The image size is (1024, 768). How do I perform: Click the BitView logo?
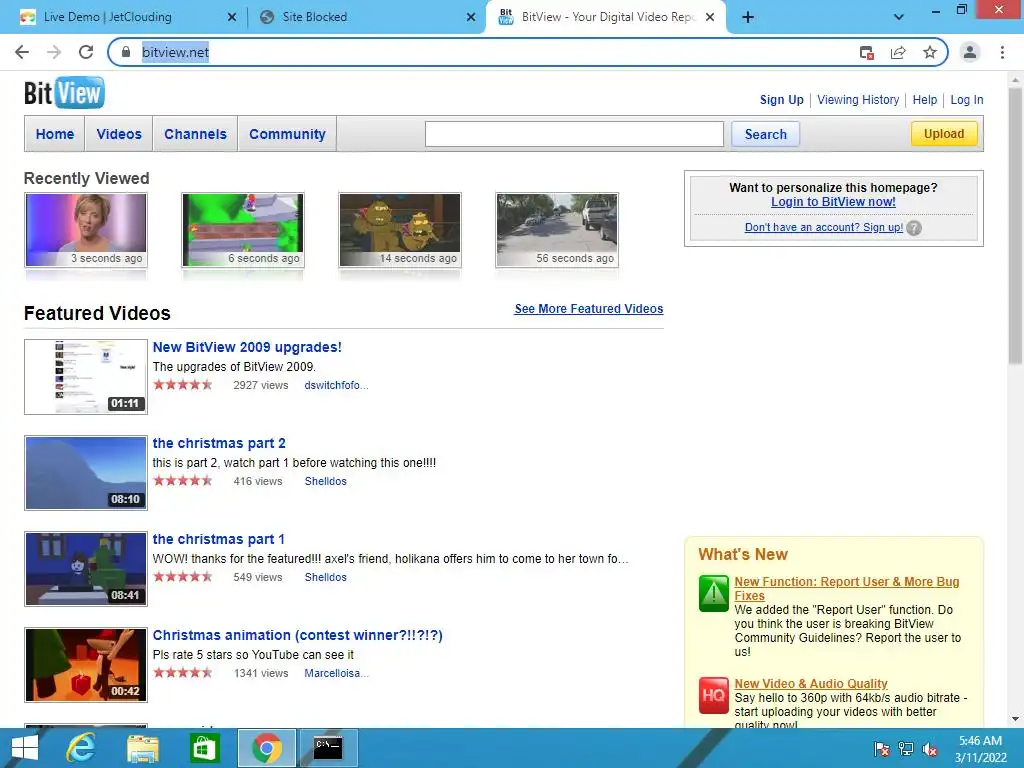[x=64, y=93]
